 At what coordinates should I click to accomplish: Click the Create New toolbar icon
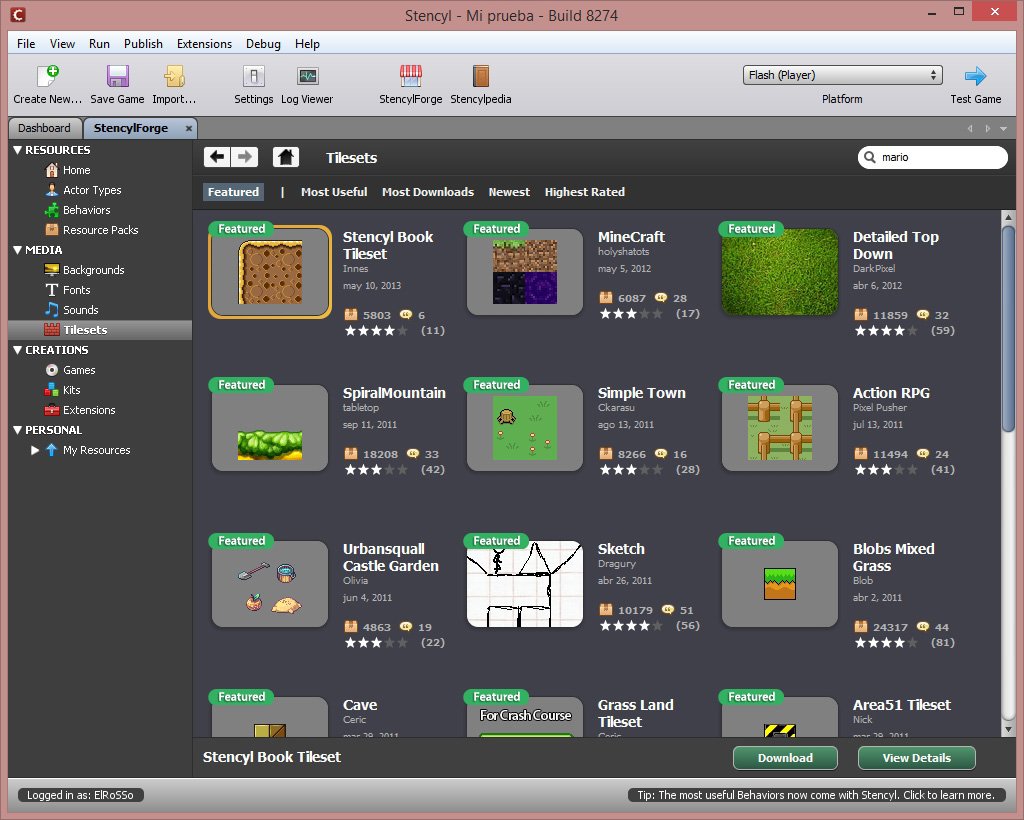click(48, 76)
